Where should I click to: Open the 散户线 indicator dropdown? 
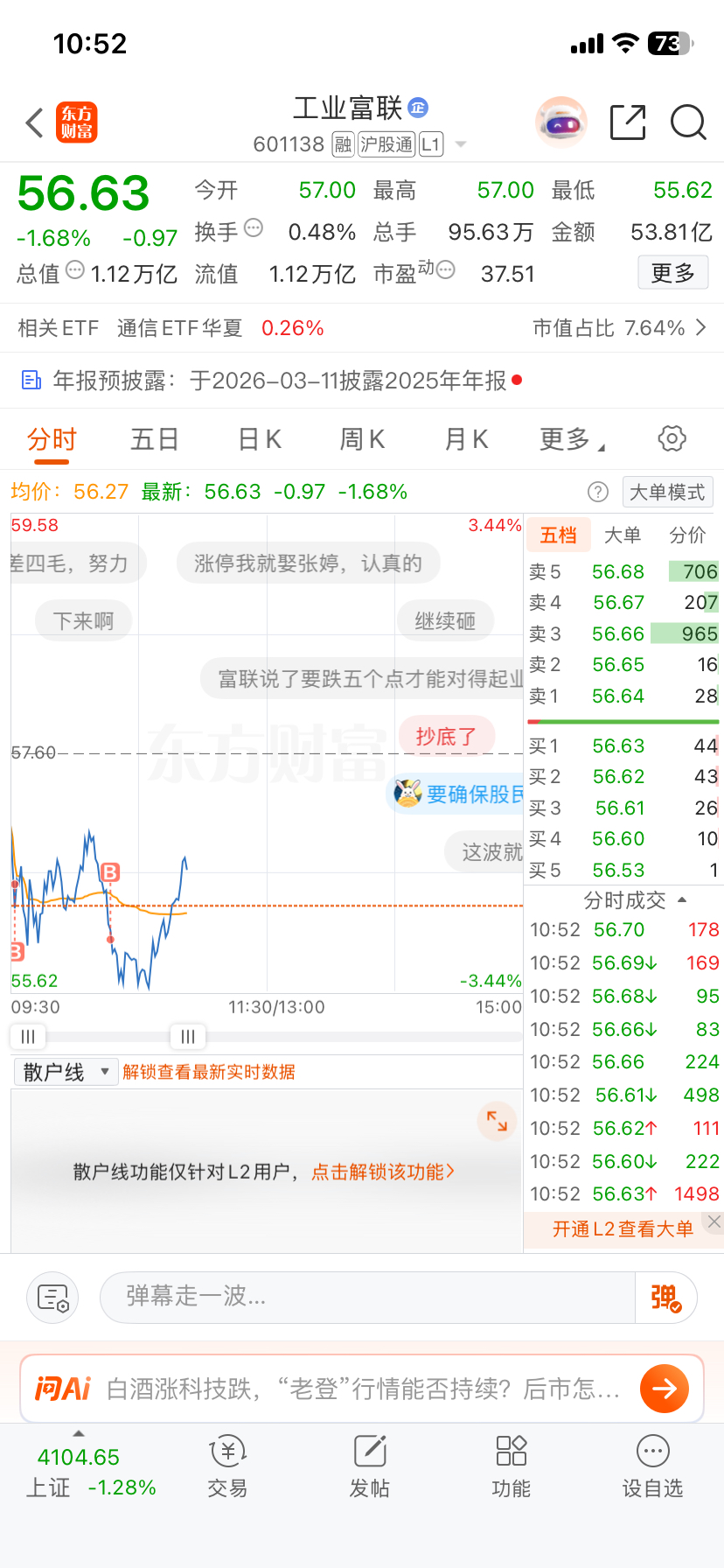(x=66, y=1072)
